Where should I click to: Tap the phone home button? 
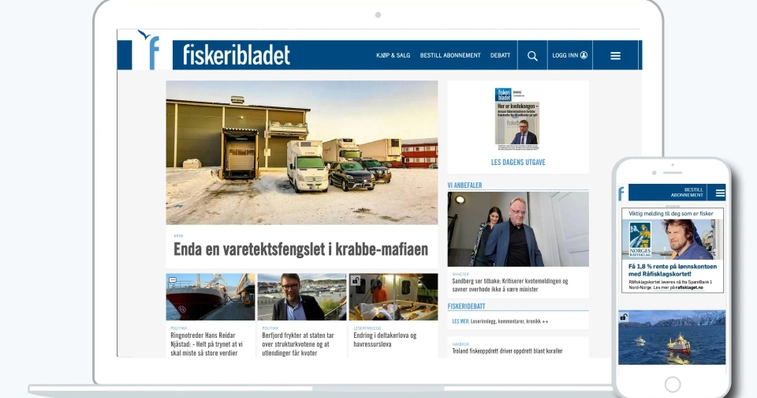[673, 384]
